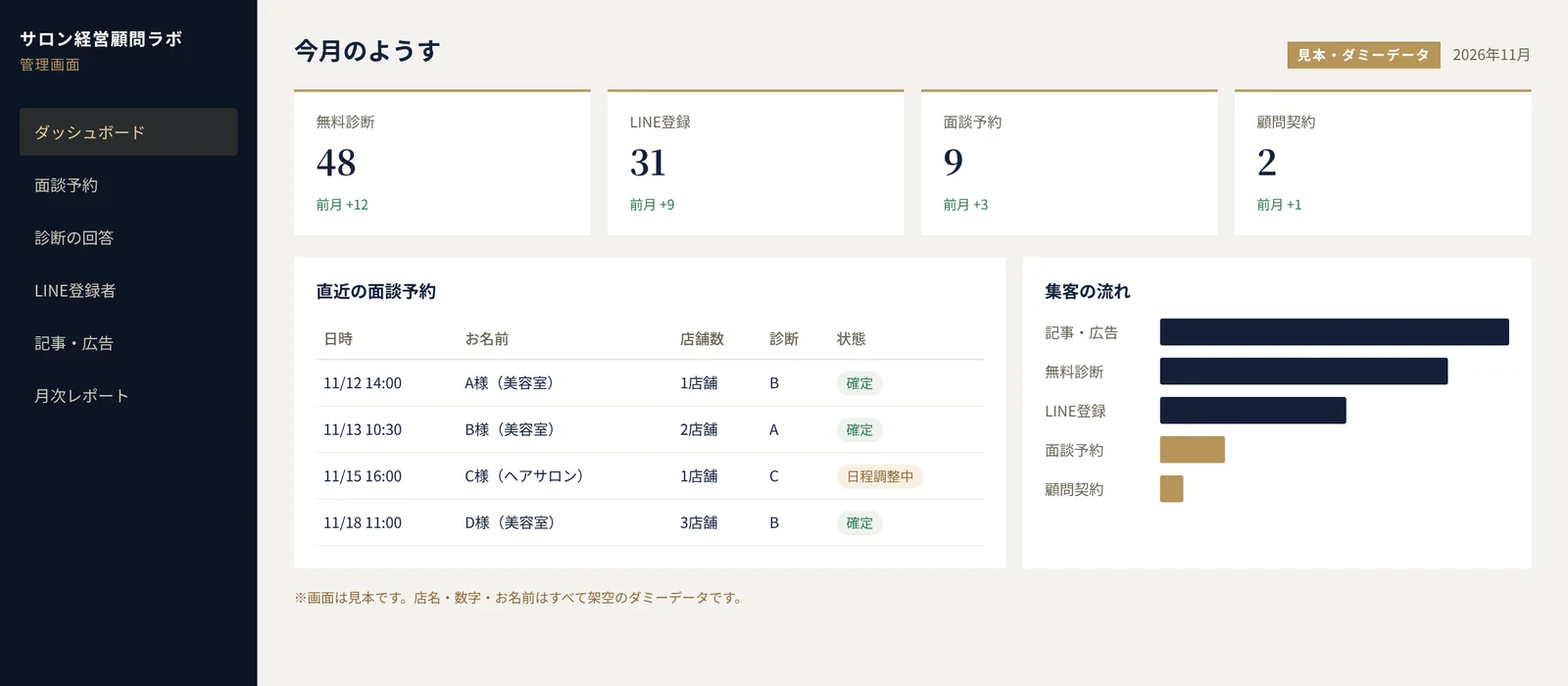Click the 今月のようす page heading
Screen dimensions: 1568x686
[367, 51]
